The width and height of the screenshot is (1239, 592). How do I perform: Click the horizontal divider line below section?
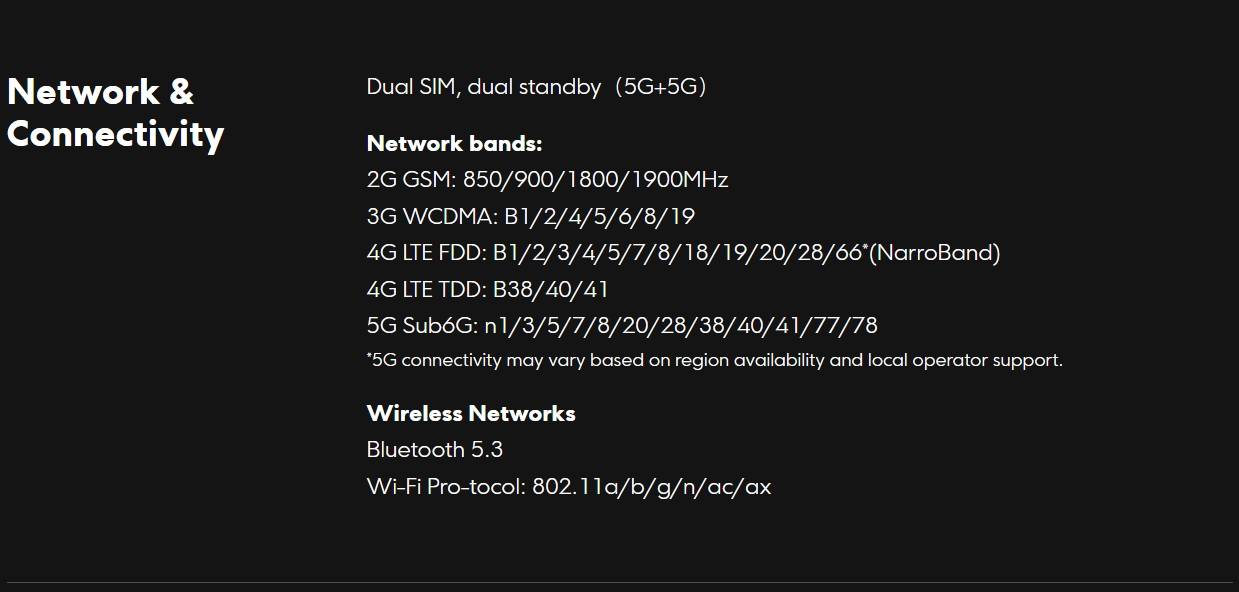619,582
